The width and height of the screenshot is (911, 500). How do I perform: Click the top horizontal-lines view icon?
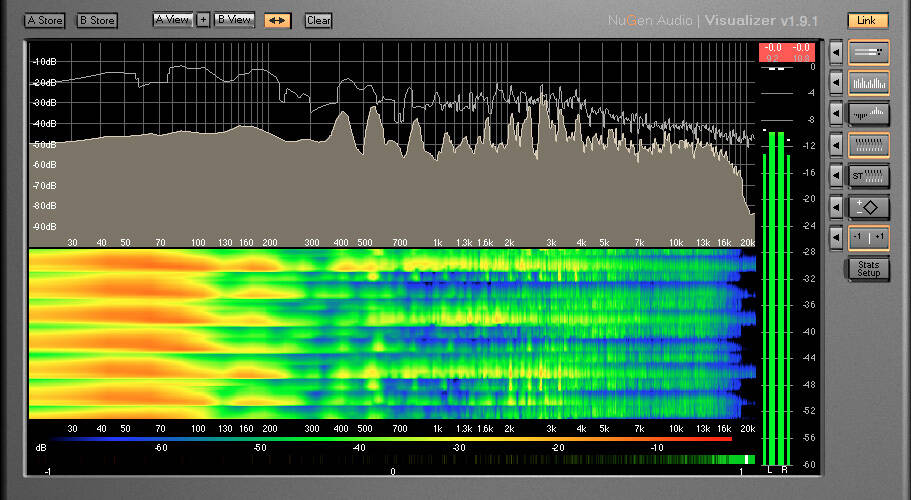coord(867,51)
